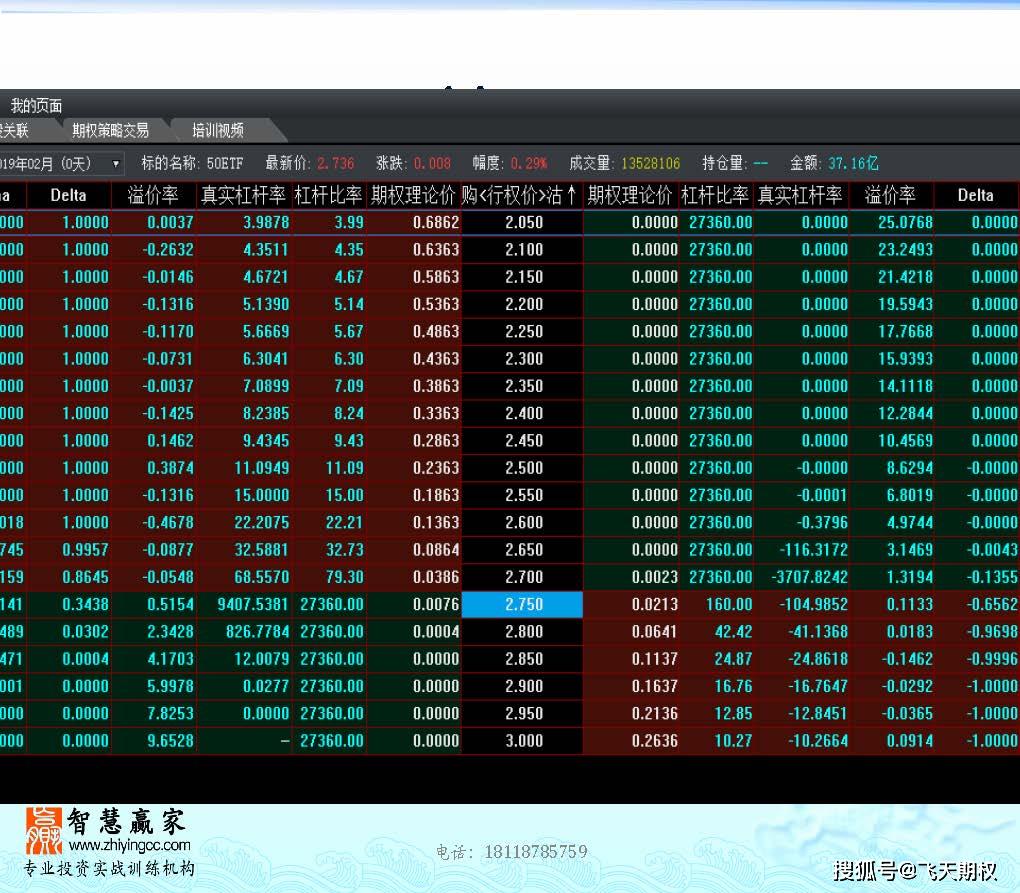Click the put theoretical price 0.0213
This screenshot has width=1020, height=893.
(x=654, y=604)
